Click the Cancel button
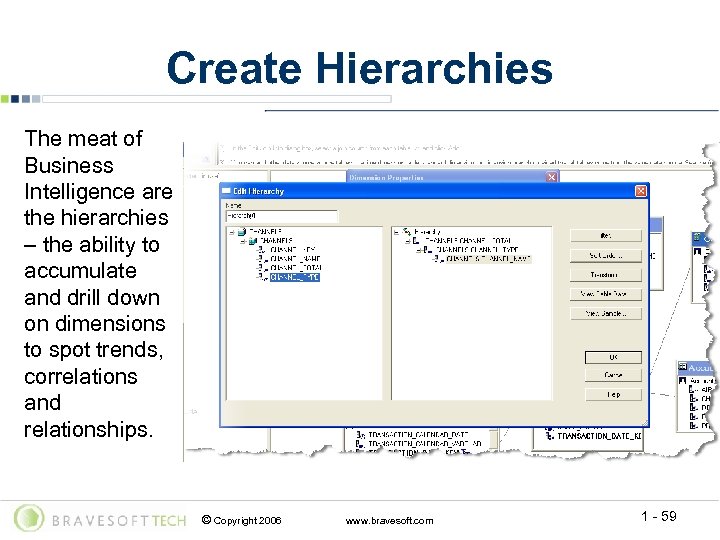The image size is (720, 540). tap(613, 375)
